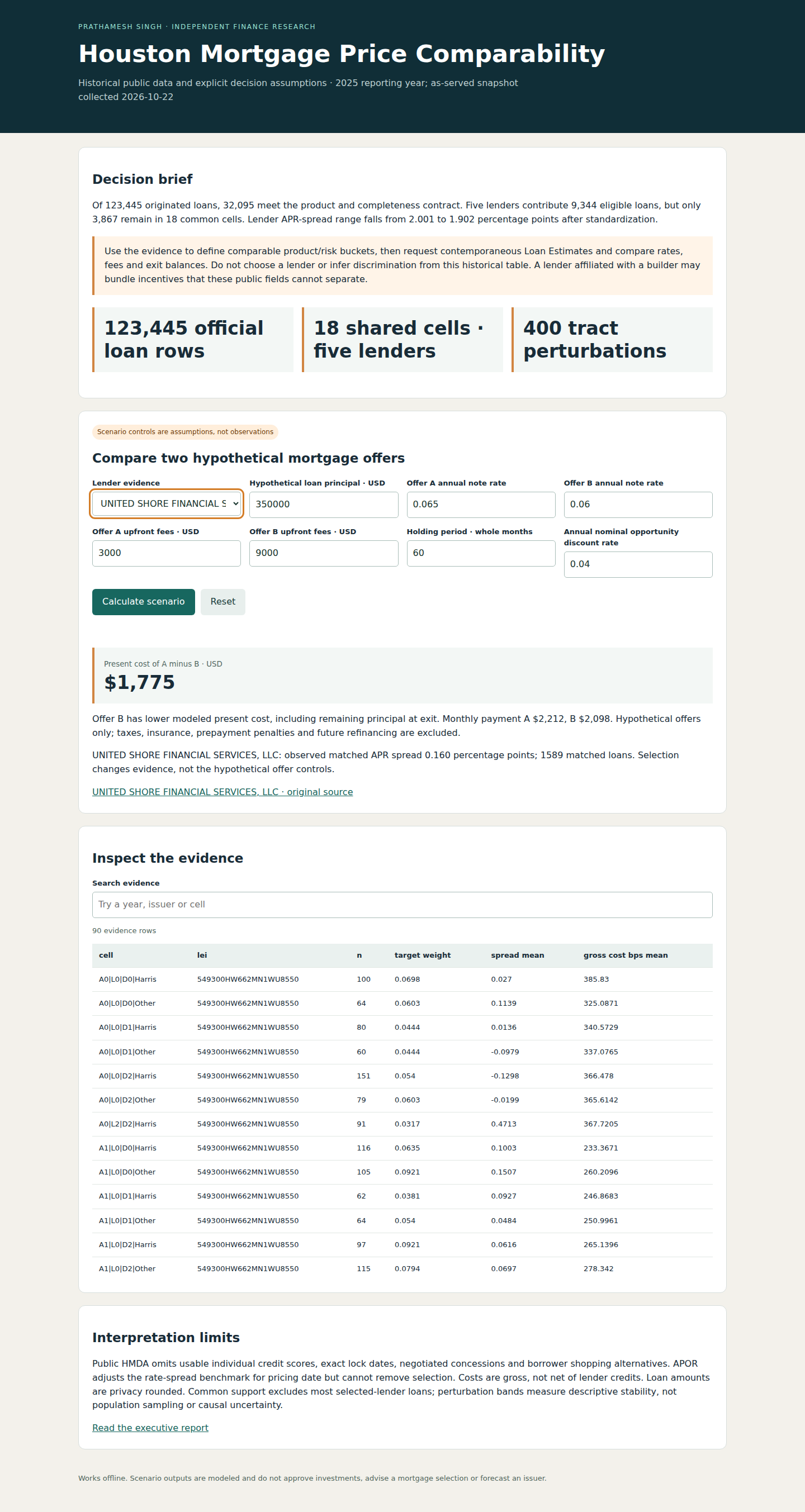
Task: Select the A0|L0|D0|Harris cell entry
Action: click(127, 979)
